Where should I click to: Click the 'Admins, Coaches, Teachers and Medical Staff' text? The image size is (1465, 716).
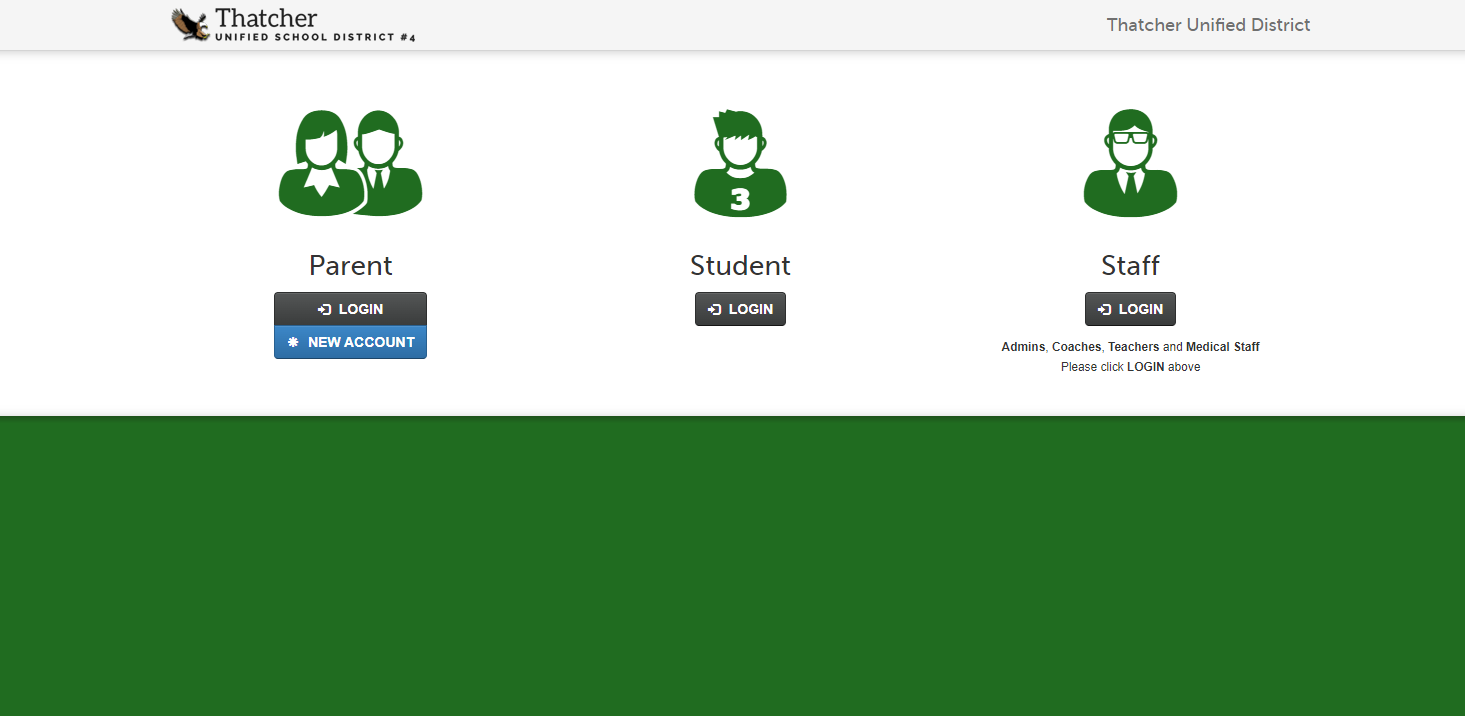pyautogui.click(x=1130, y=347)
